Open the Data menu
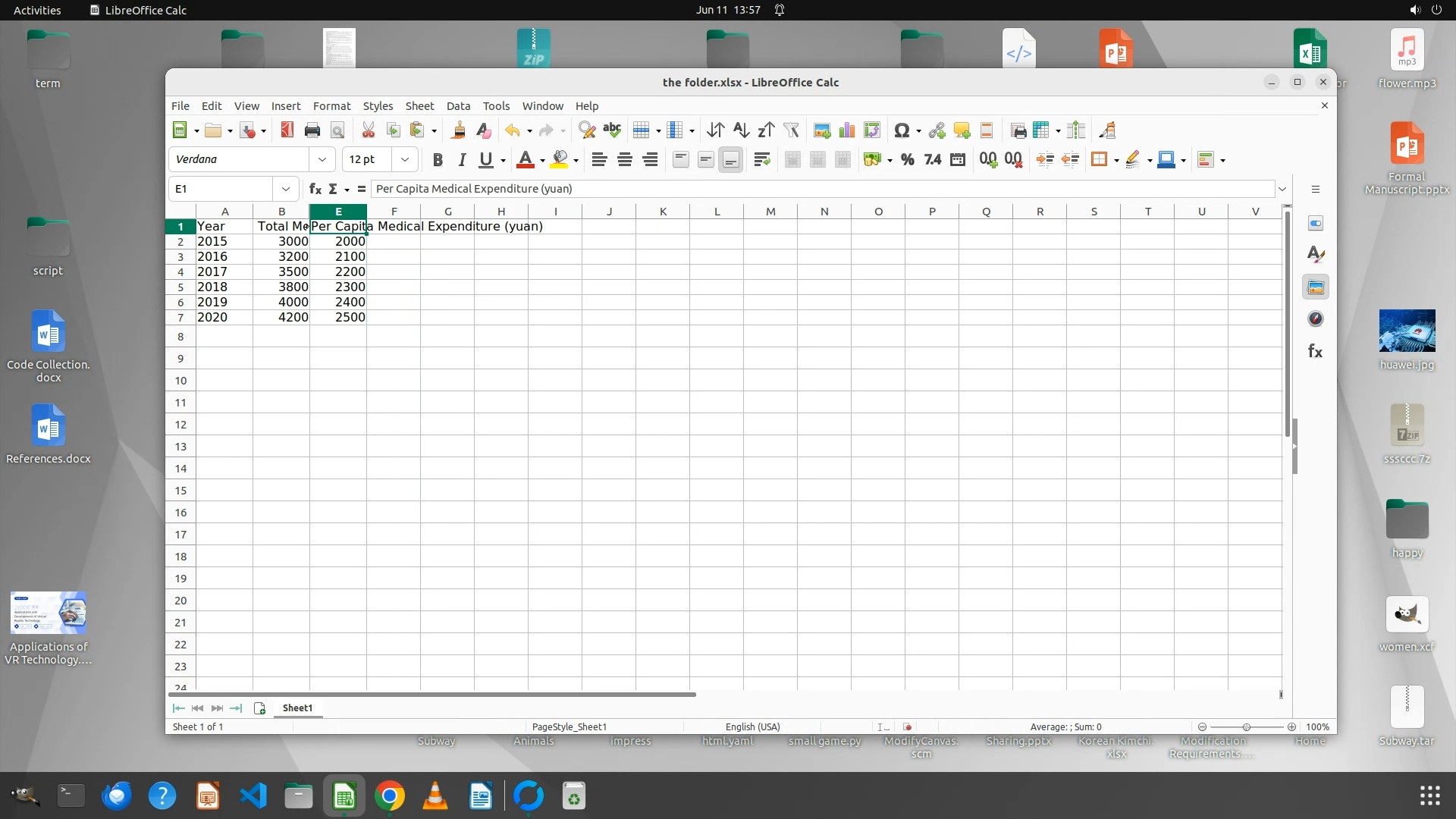Viewport: 1456px width, 819px height. (458, 106)
